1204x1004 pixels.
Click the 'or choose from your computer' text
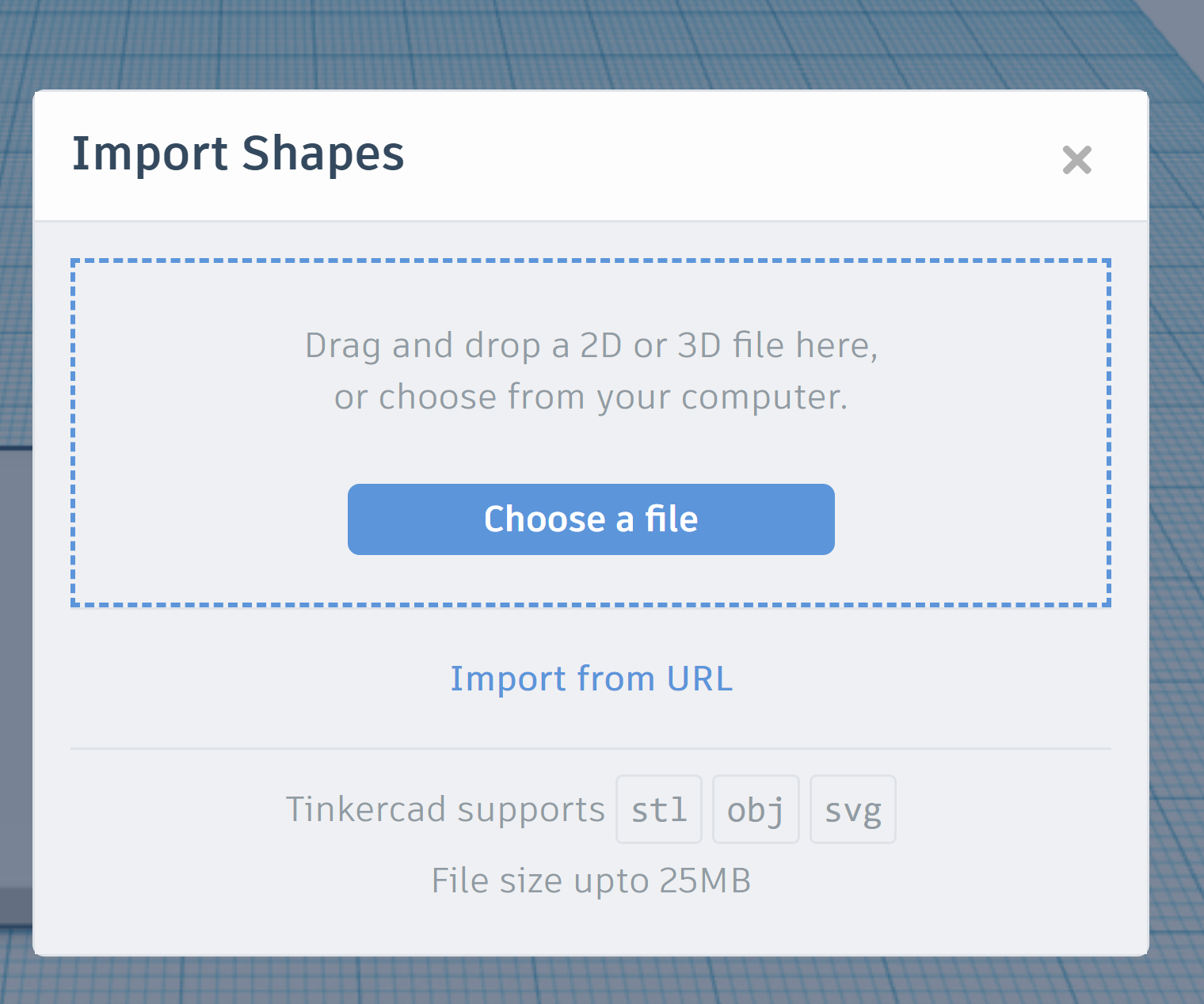pyautogui.click(x=591, y=397)
